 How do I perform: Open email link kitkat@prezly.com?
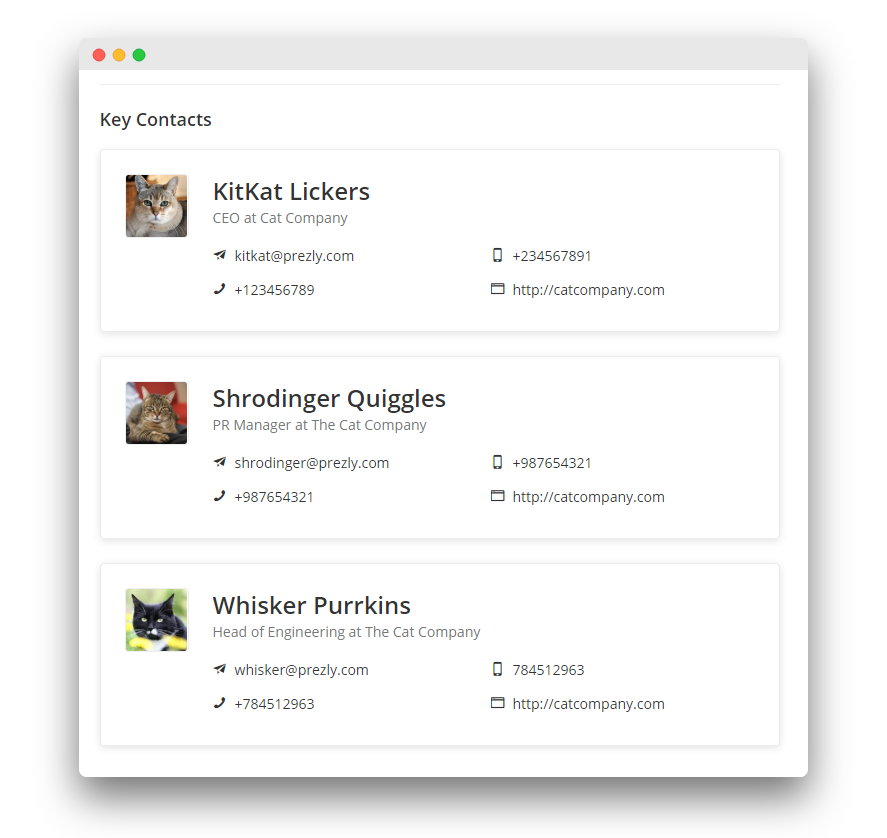point(294,256)
